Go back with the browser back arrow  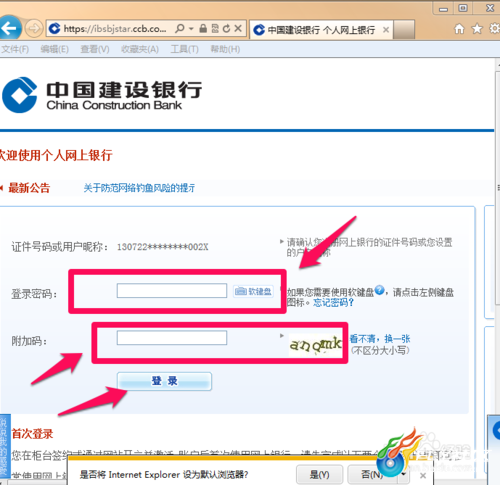click(9, 28)
